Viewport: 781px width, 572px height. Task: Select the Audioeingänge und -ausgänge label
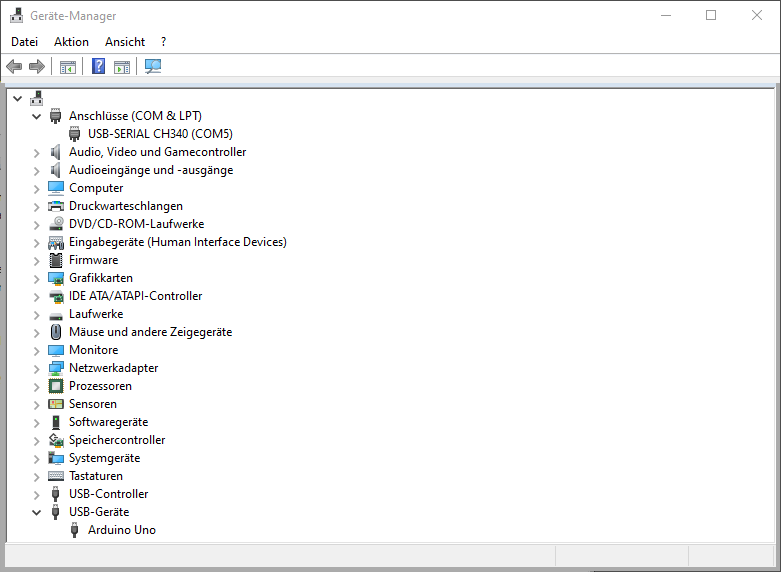tap(151, 170)
